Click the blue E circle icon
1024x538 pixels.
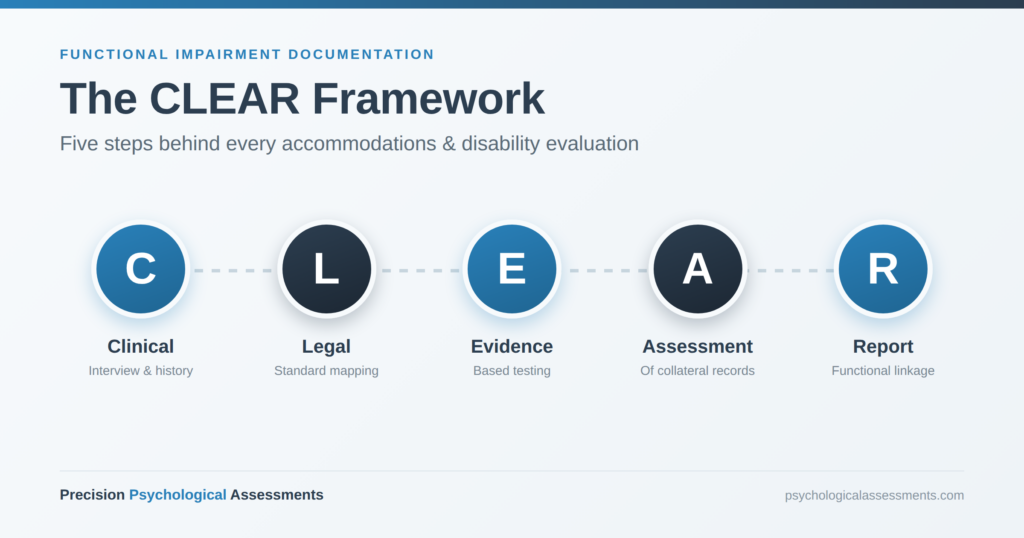point(512,269)
